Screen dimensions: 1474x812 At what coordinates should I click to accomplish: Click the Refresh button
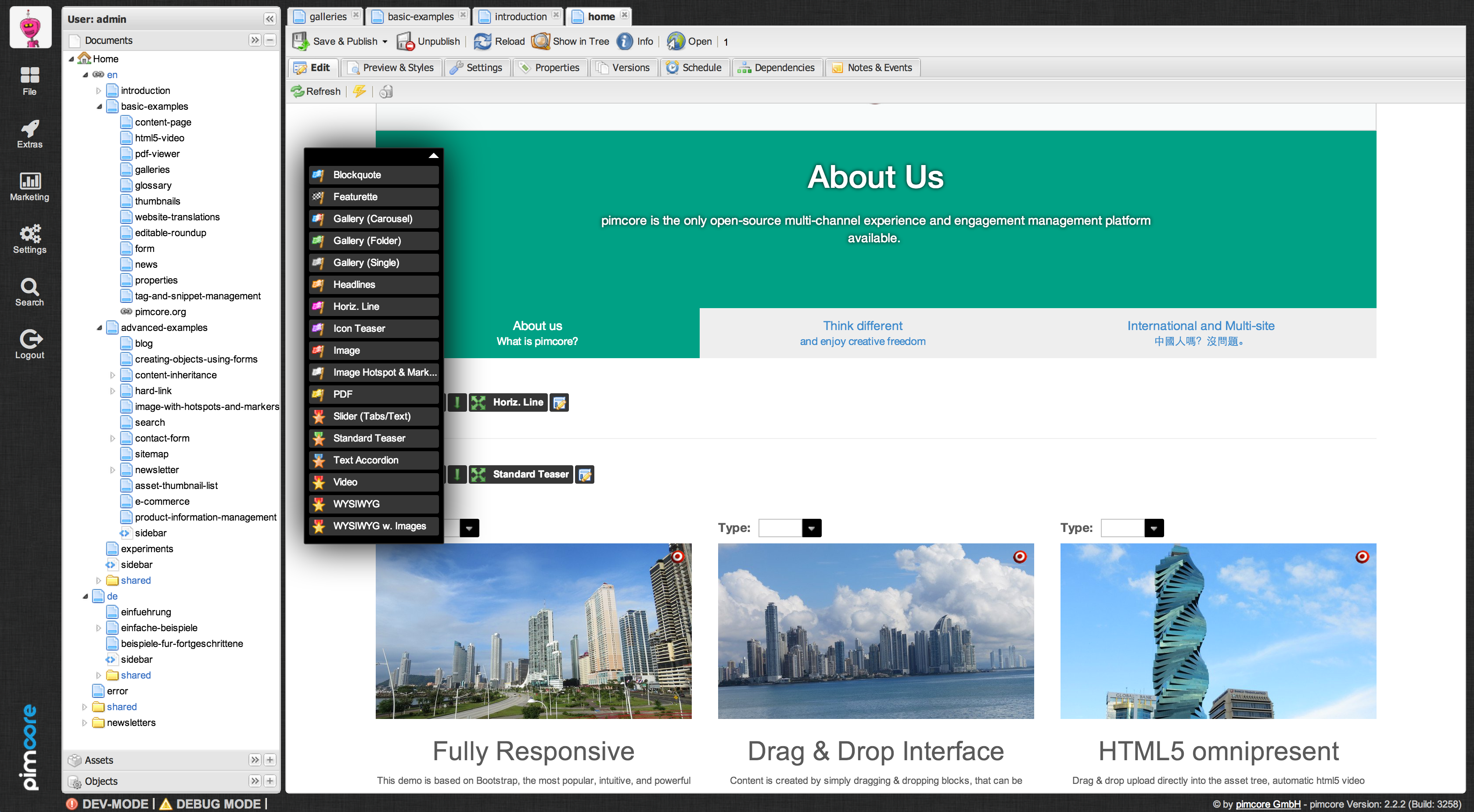click(316, 92)
